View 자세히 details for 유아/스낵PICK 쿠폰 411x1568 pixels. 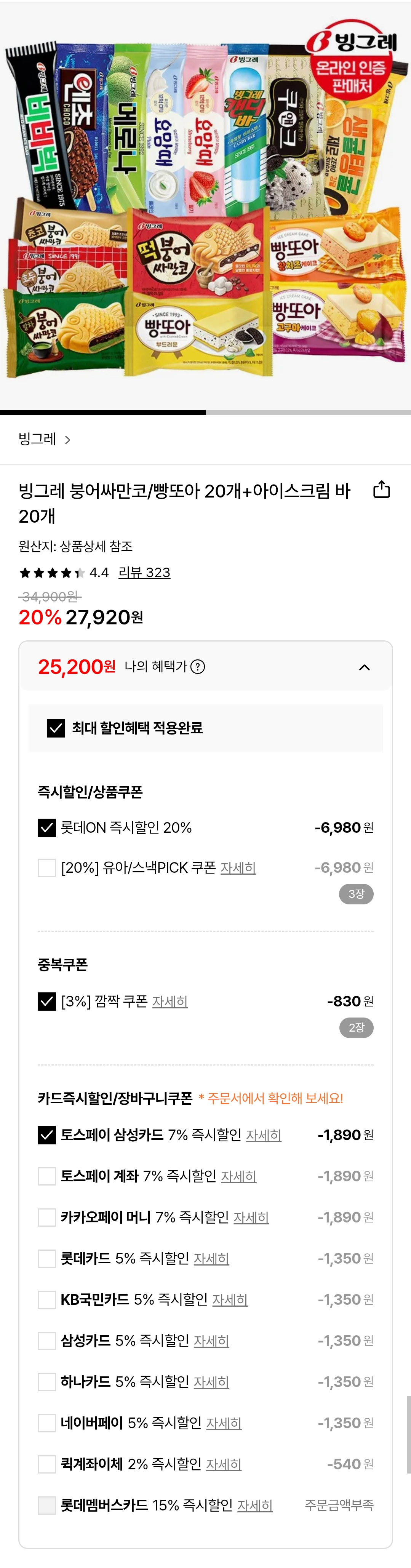point(238,867)
